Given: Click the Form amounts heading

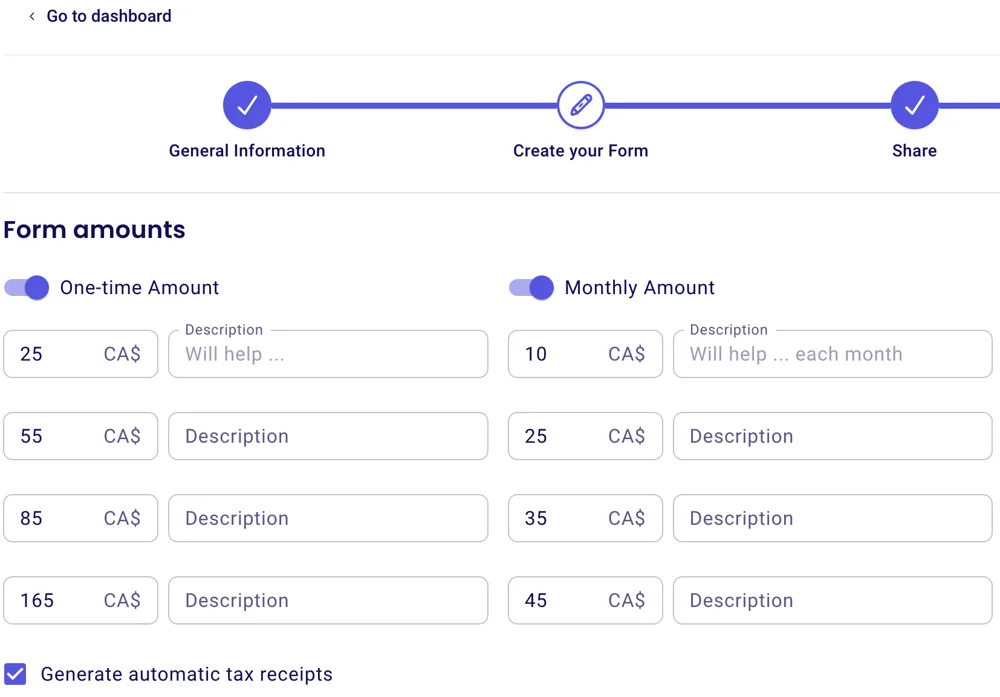Looking at the screenshot, I should (94, 230).
